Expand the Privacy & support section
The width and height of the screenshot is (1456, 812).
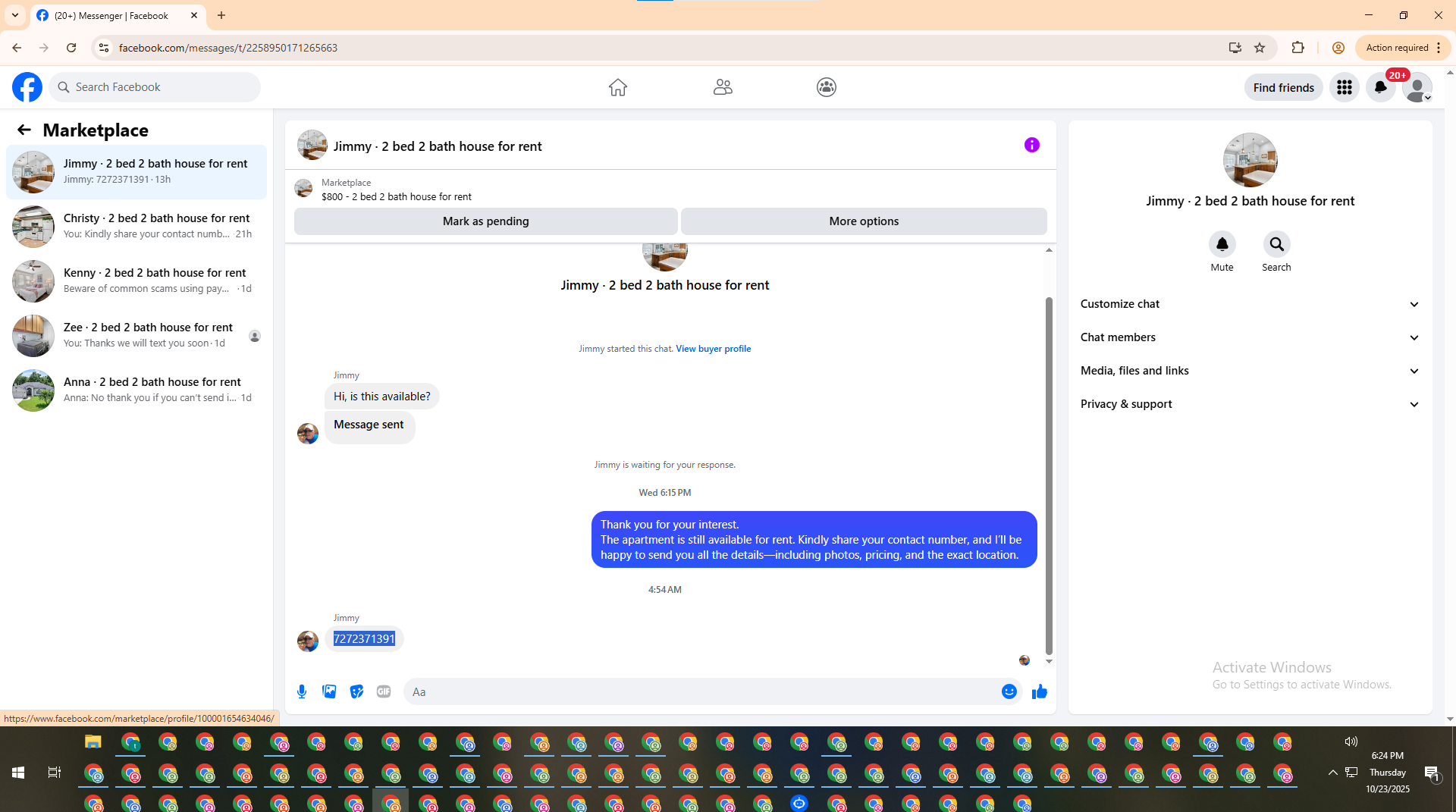coord(1250,404)
